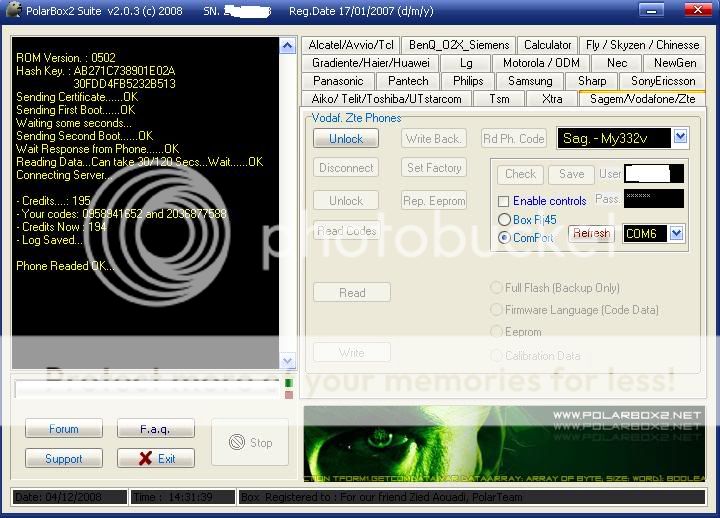
Task: Open the Tsm tab
Action: tap(499, 99)
